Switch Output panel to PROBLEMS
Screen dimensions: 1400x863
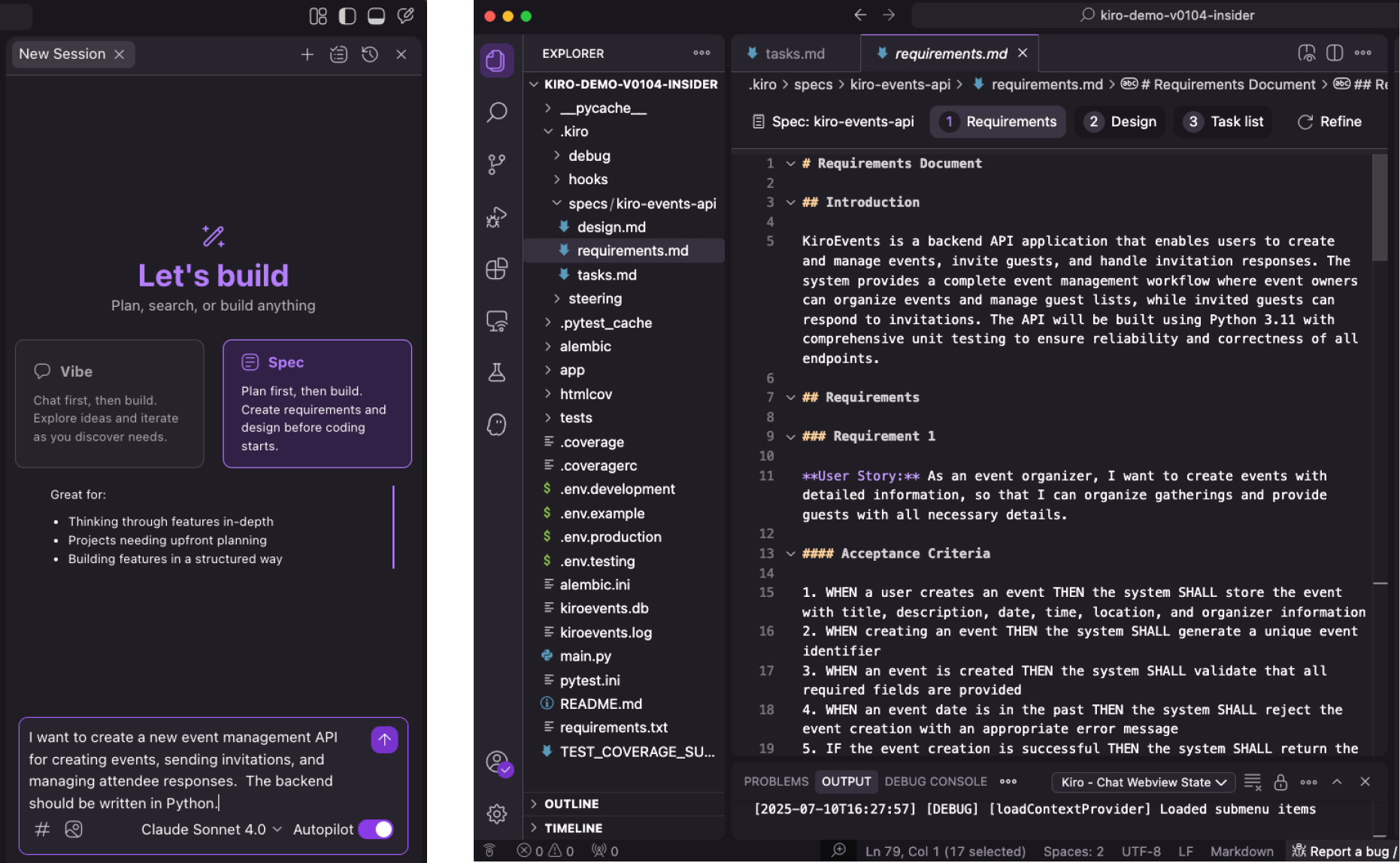coord(776,782)
